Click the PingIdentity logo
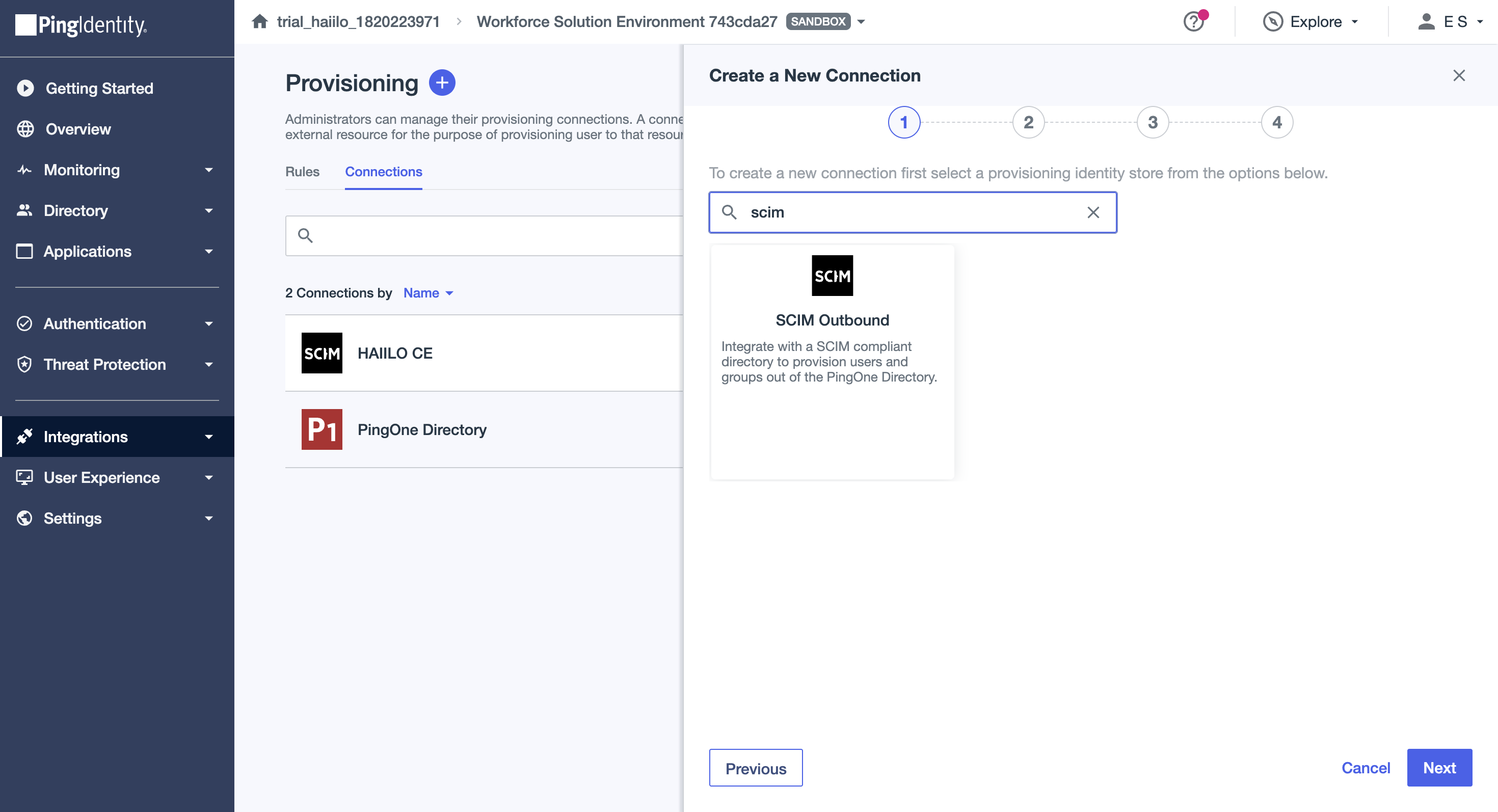This screenshot has width=1498, height=812. coord(81,24)
